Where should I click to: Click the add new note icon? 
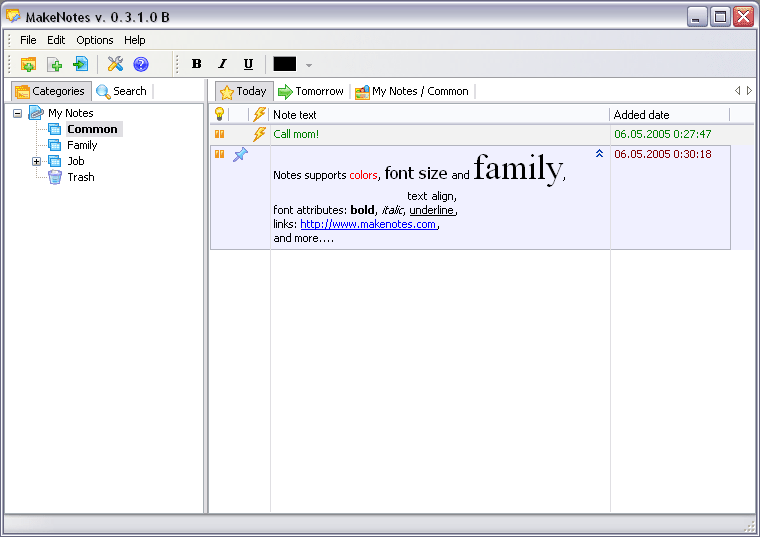pos(55,64)
